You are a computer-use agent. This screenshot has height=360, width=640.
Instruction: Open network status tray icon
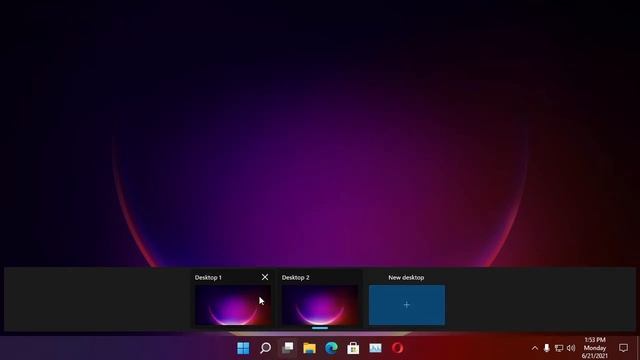tap(559, 348)
